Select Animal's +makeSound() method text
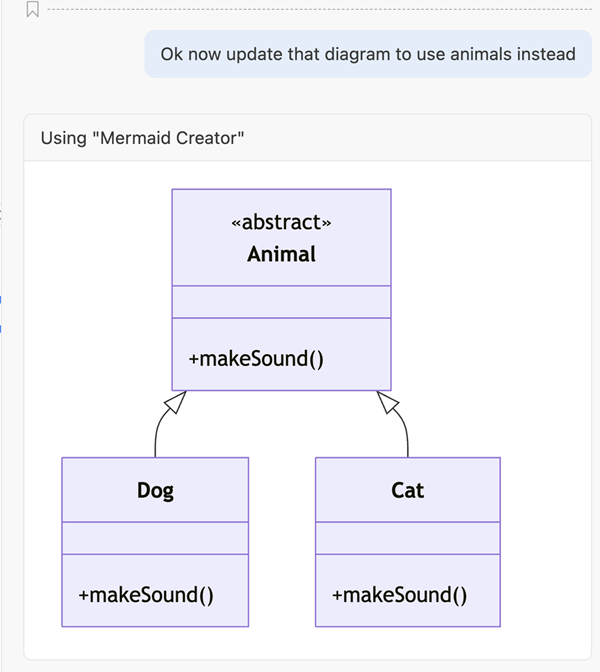This screenshot has width=600, height=672. 256,358
